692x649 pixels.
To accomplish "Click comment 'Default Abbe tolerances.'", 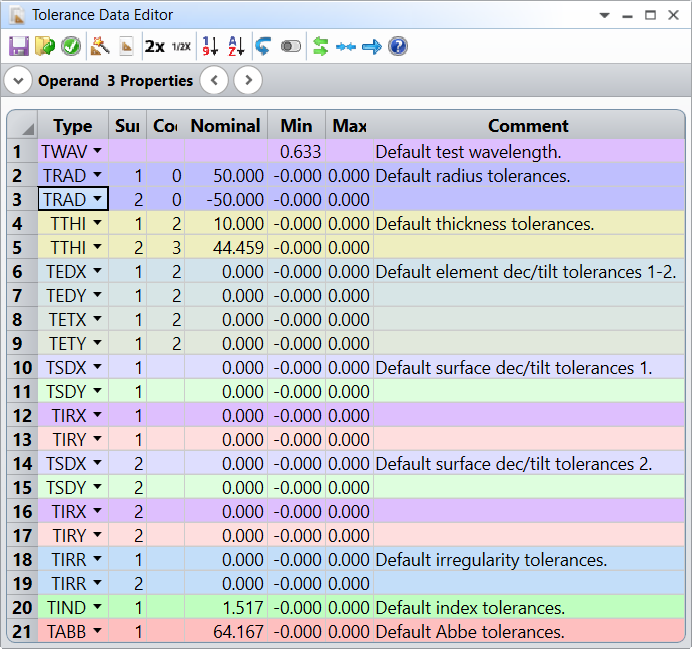I will [x=470, y=632].
